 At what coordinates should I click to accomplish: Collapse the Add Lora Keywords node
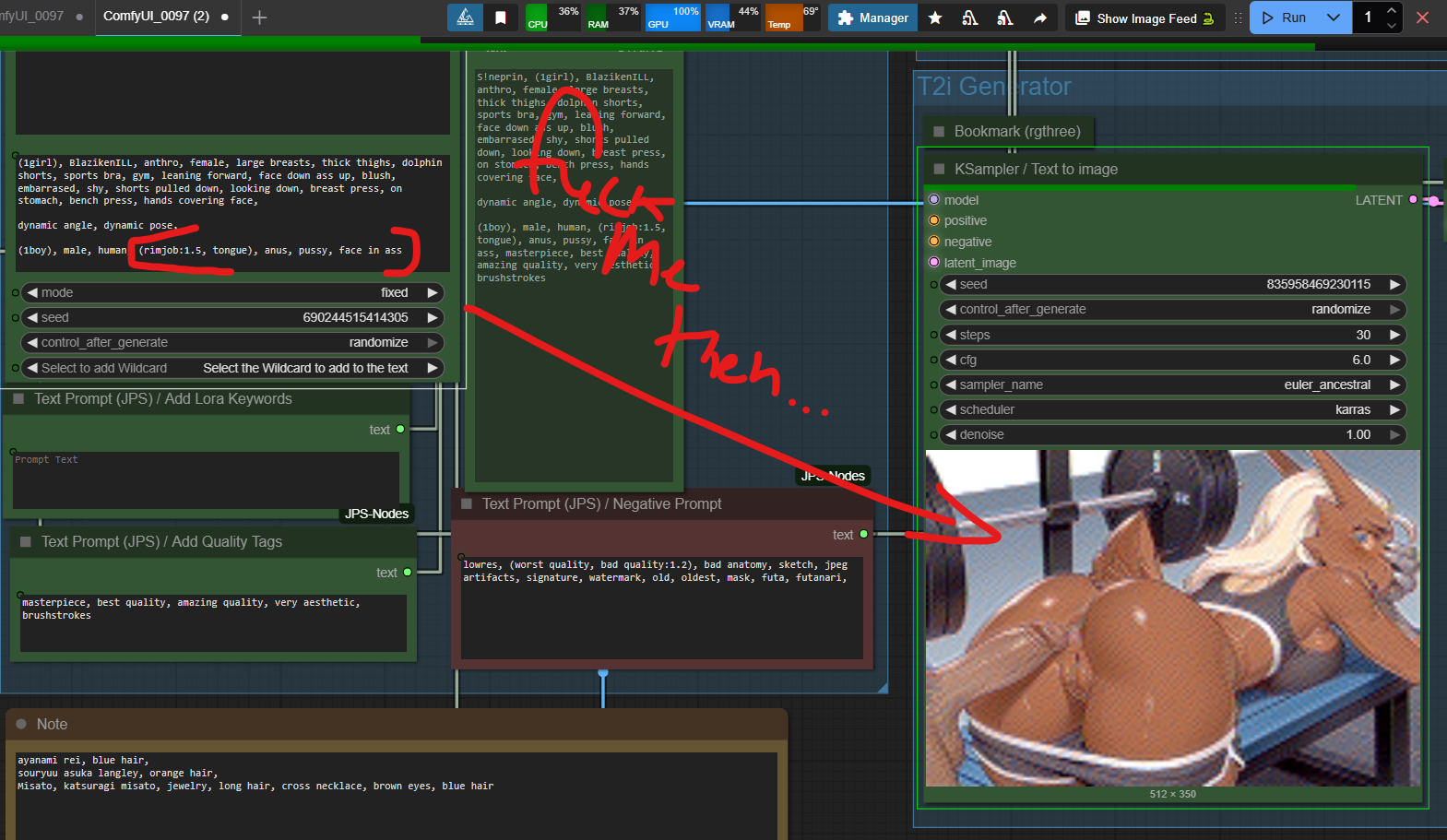tap(18, 399)
